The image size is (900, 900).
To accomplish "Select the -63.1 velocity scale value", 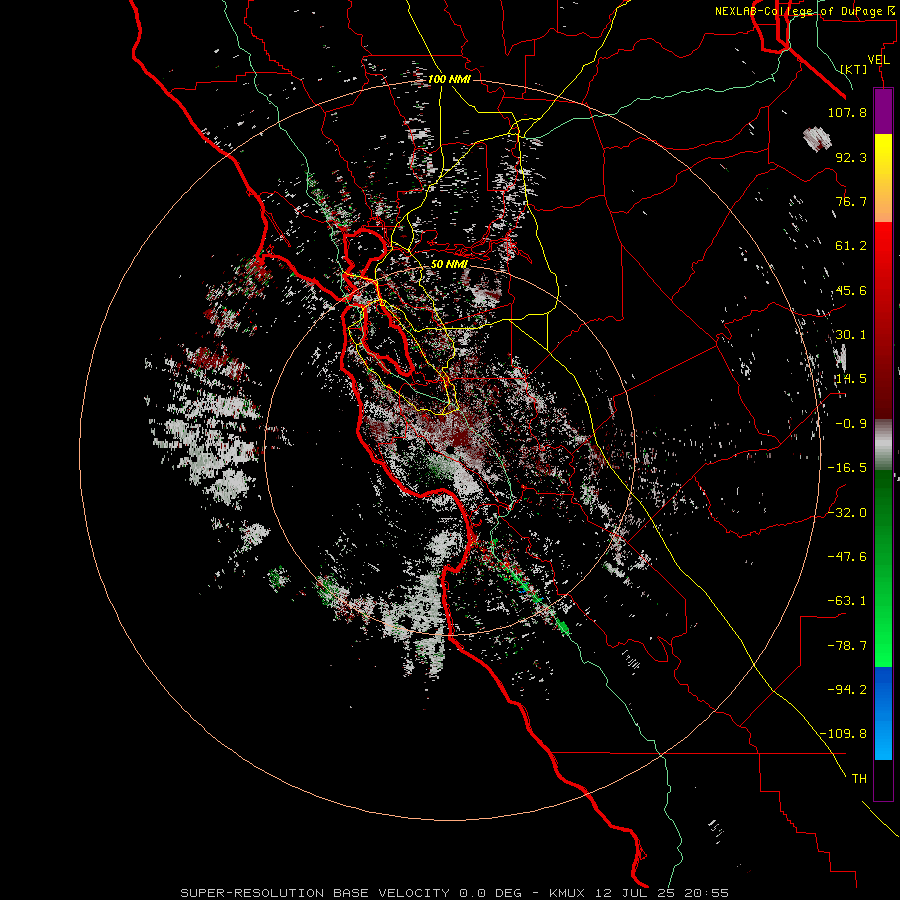I will pos(847,601).
